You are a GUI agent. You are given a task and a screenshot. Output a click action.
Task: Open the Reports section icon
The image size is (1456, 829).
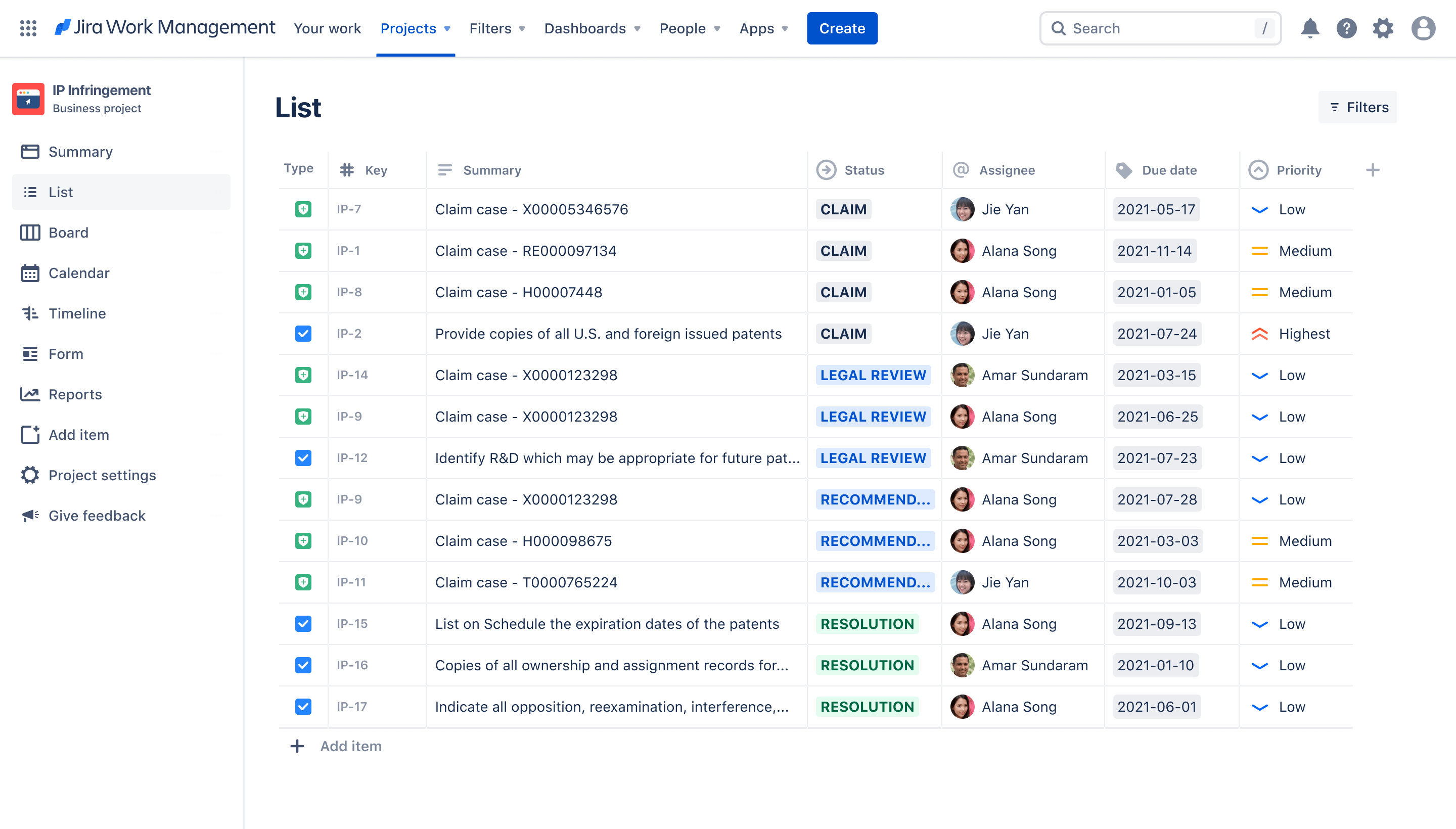pos(29,394)
